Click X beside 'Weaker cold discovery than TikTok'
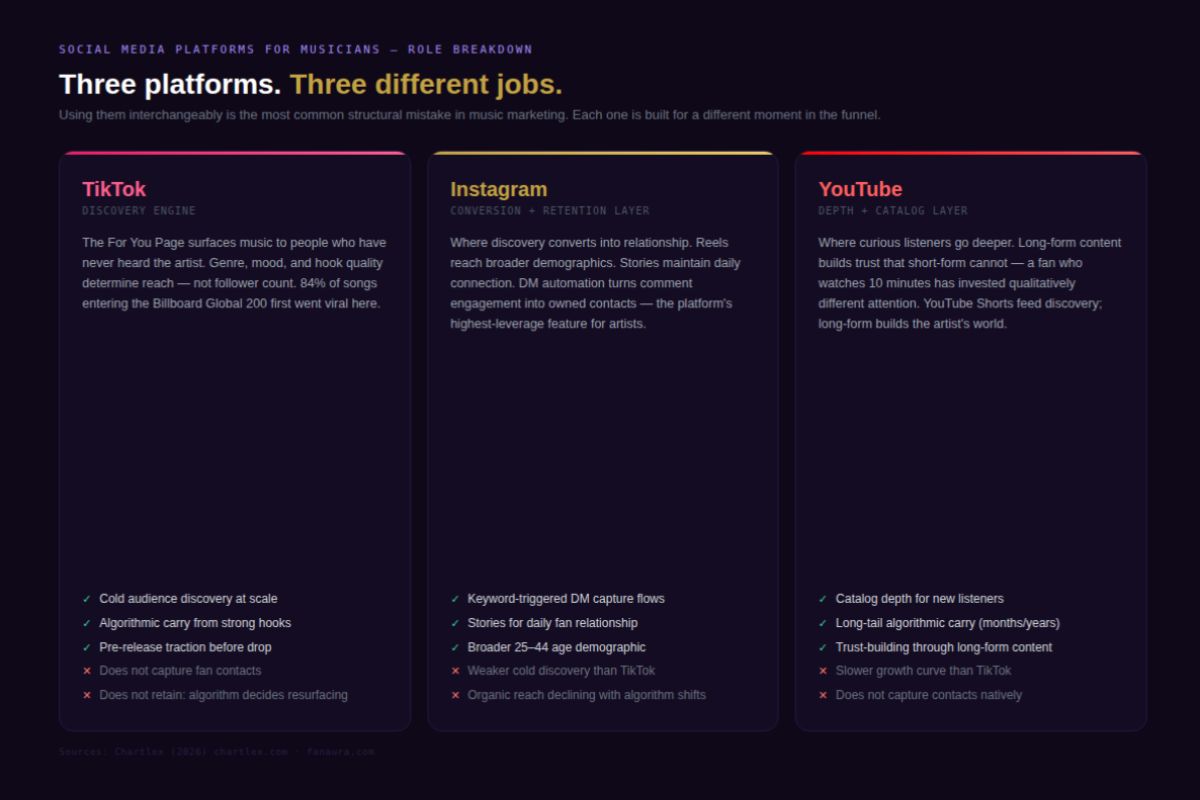This screenshot has height=800, width=1200. click(455, 671)
